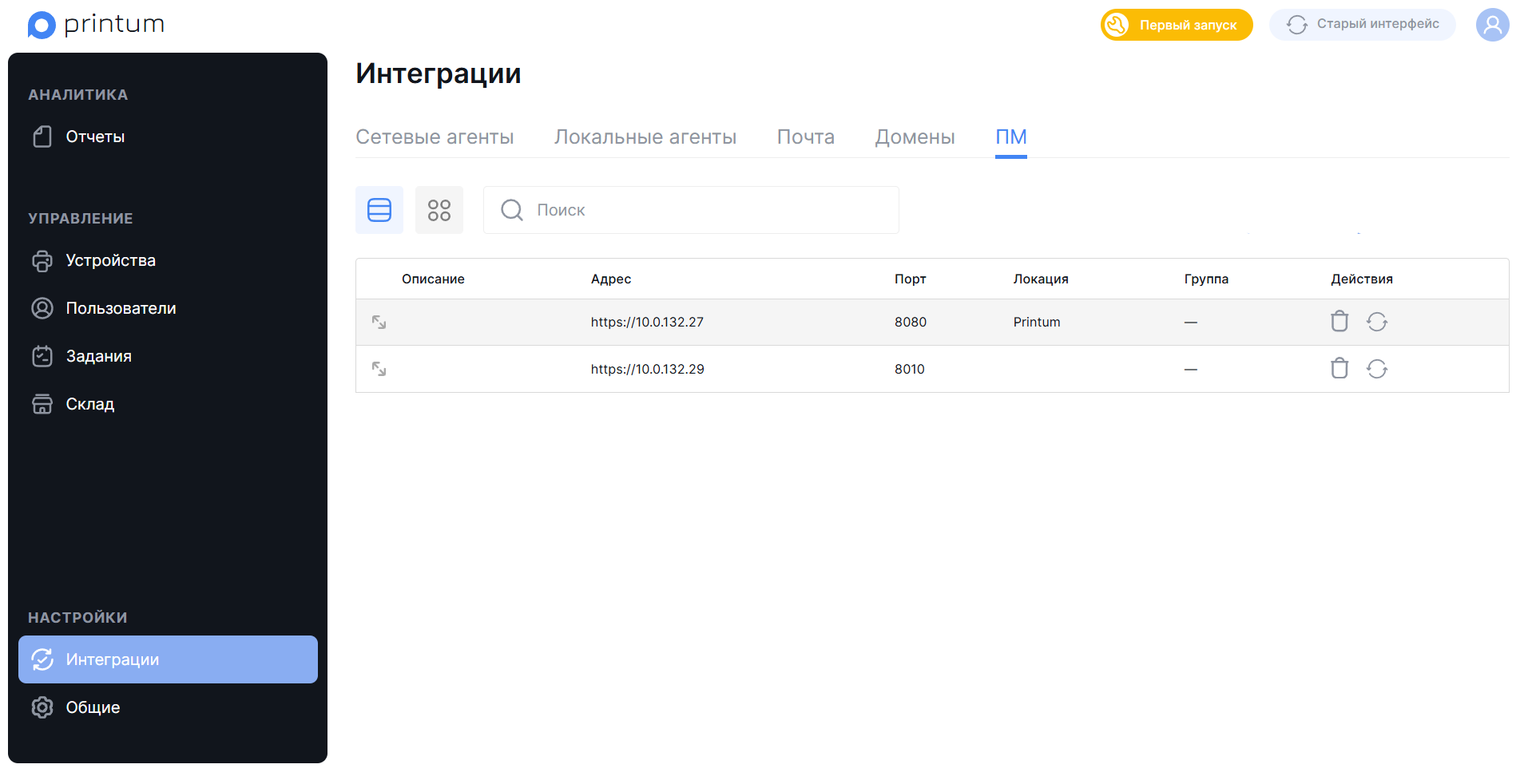This screenshot has width=1532, height=784.
Task: Sync the 10.0.132.27 entry
Action: [1377, 322]
